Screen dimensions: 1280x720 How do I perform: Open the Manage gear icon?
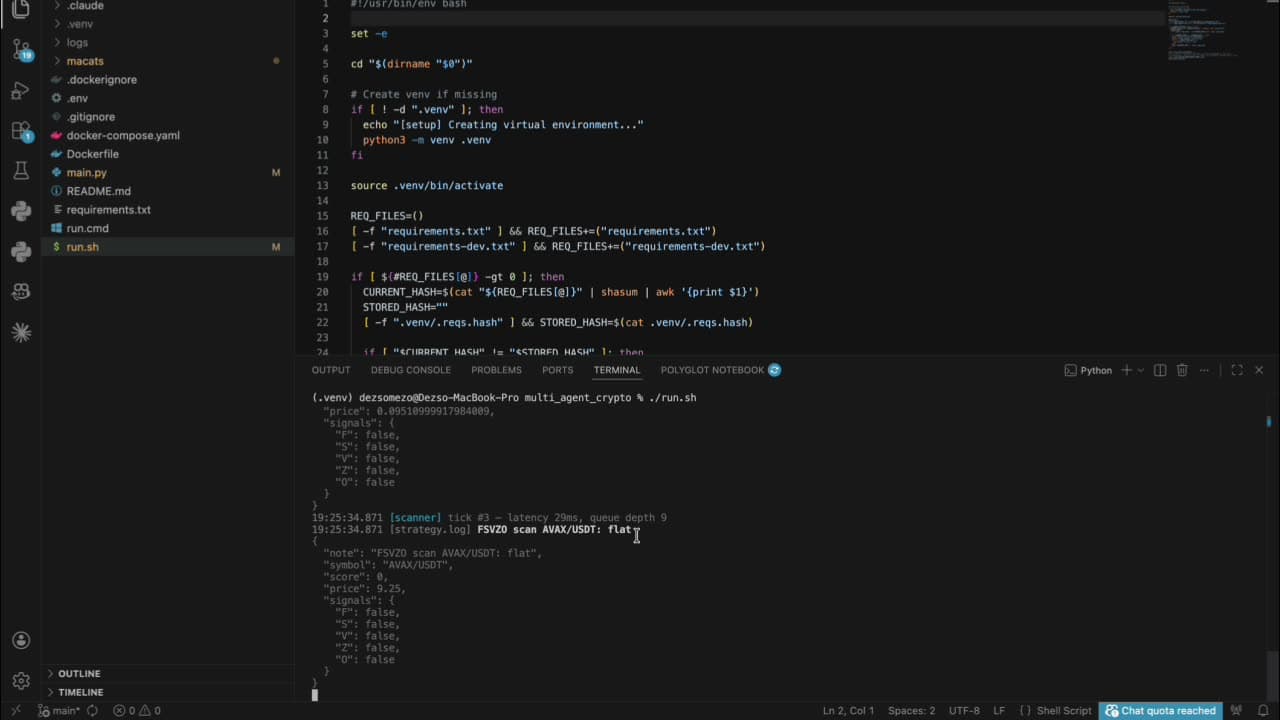click(x=20, y=681)
